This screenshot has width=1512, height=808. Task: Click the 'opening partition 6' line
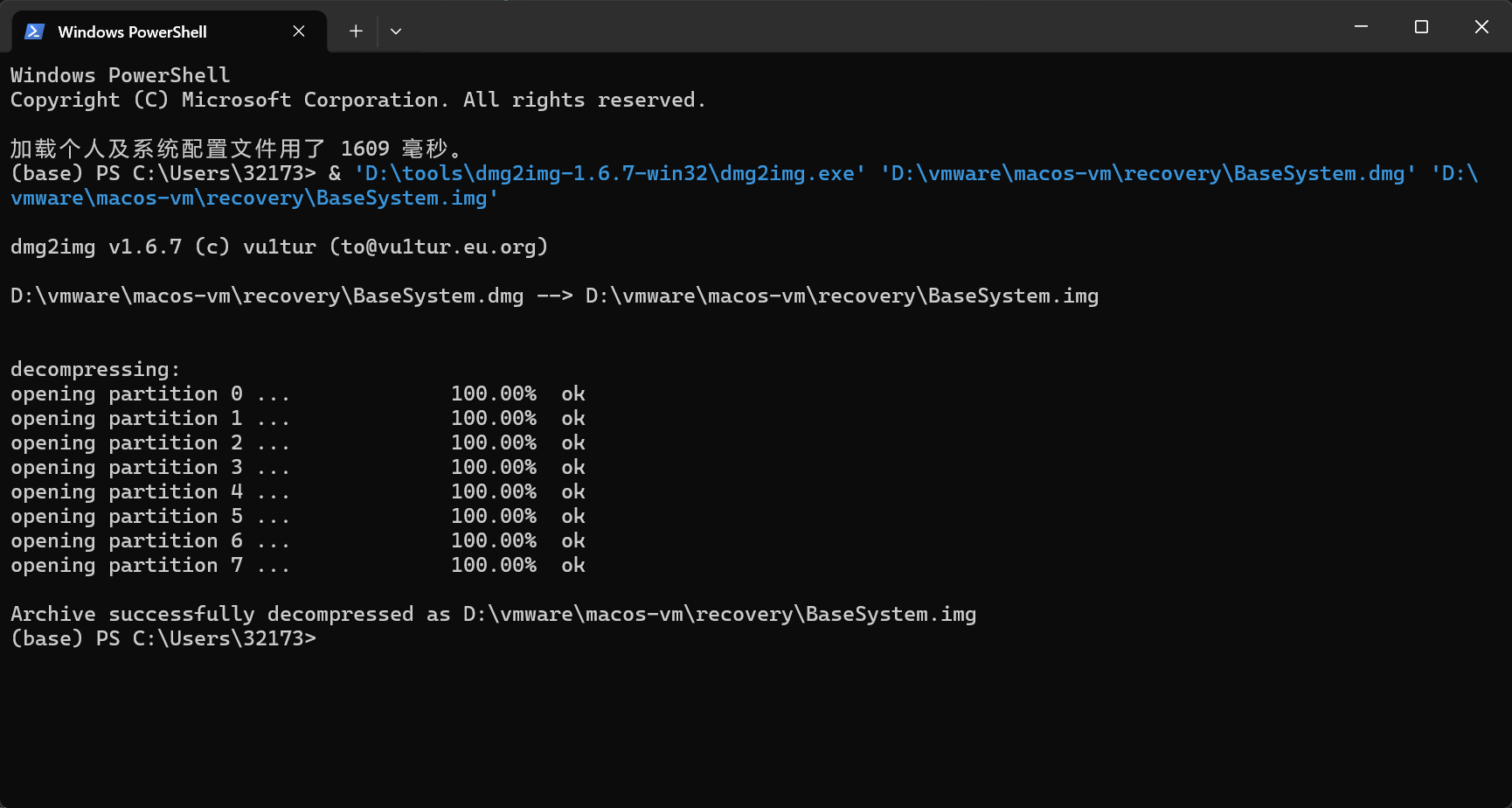point(298,540)
